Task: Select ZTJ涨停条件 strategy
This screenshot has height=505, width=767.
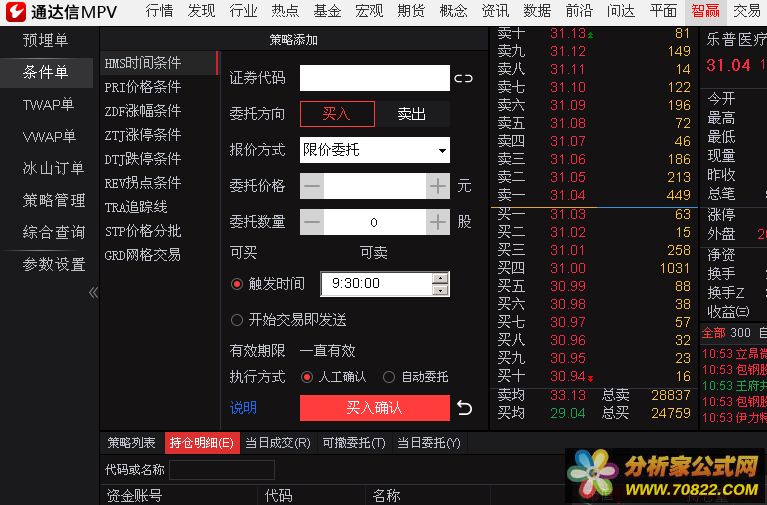Action: tap(143, 135)
